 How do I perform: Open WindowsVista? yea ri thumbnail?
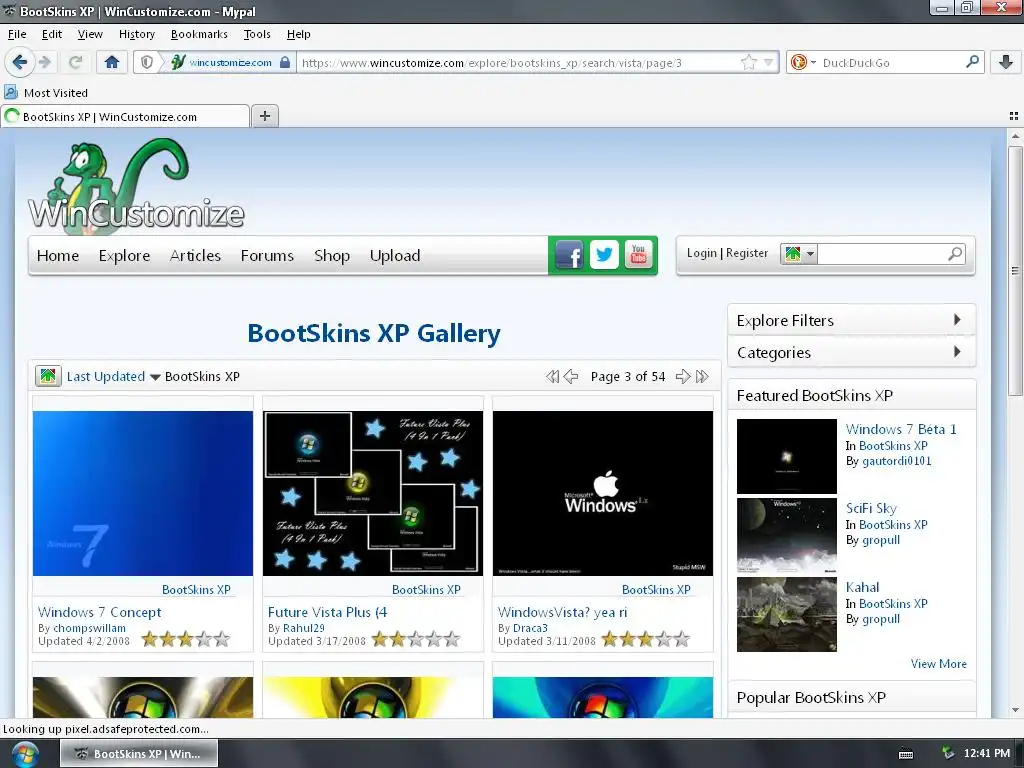click(x=603, y=493)
